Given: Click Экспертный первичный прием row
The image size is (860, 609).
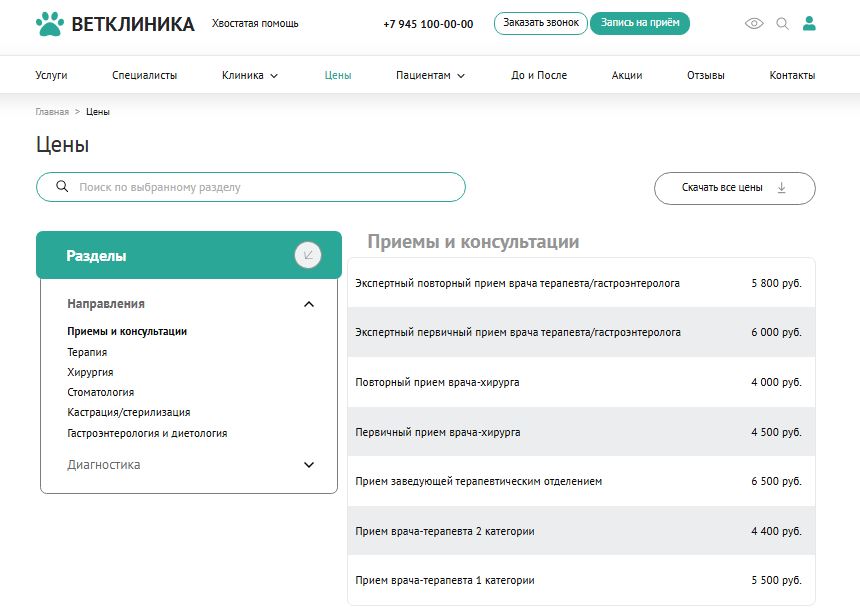Looking at the screenshot, I should (x=581, y=332).
